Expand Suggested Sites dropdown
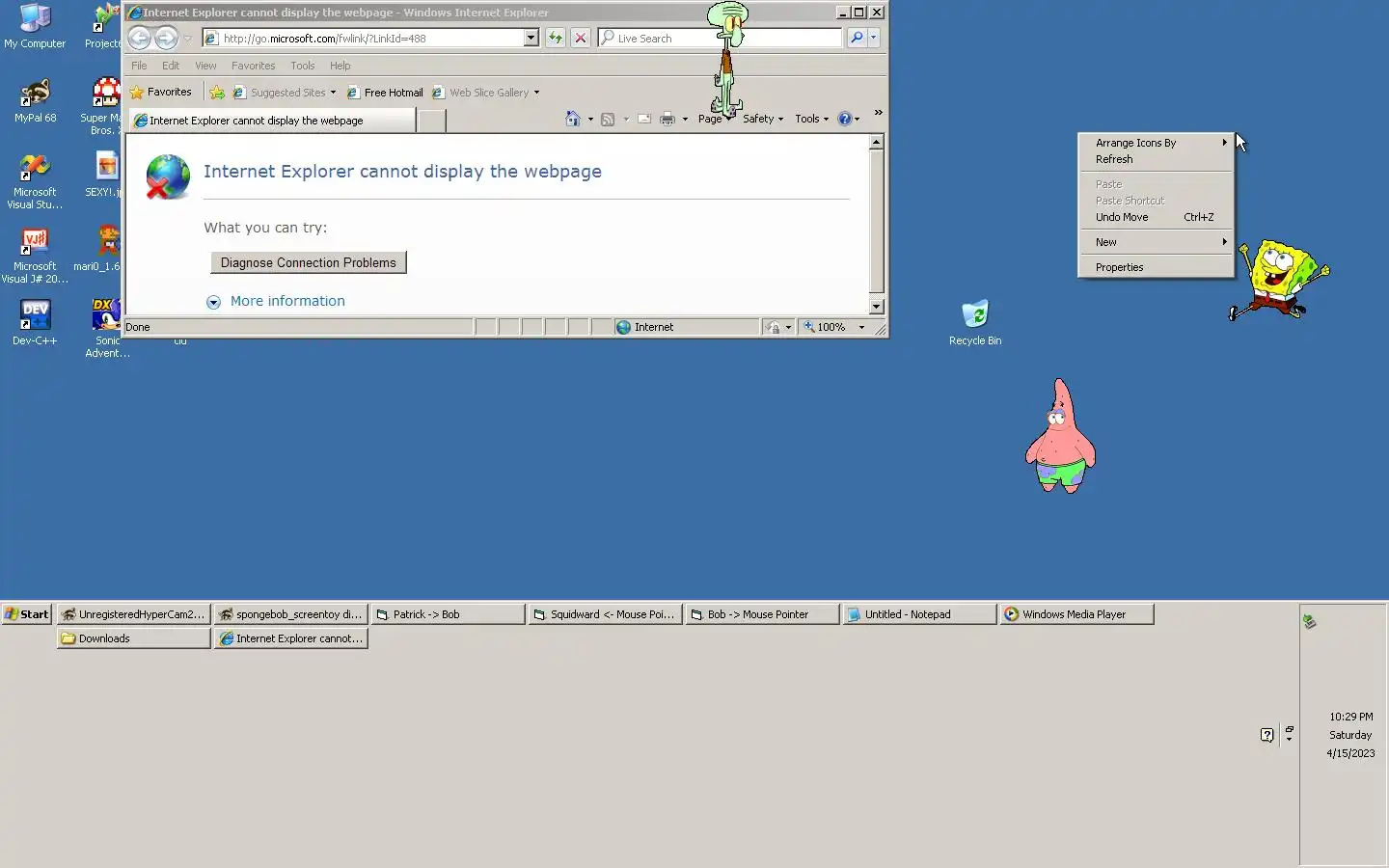The image size is (1389, 868). point(333,93)
